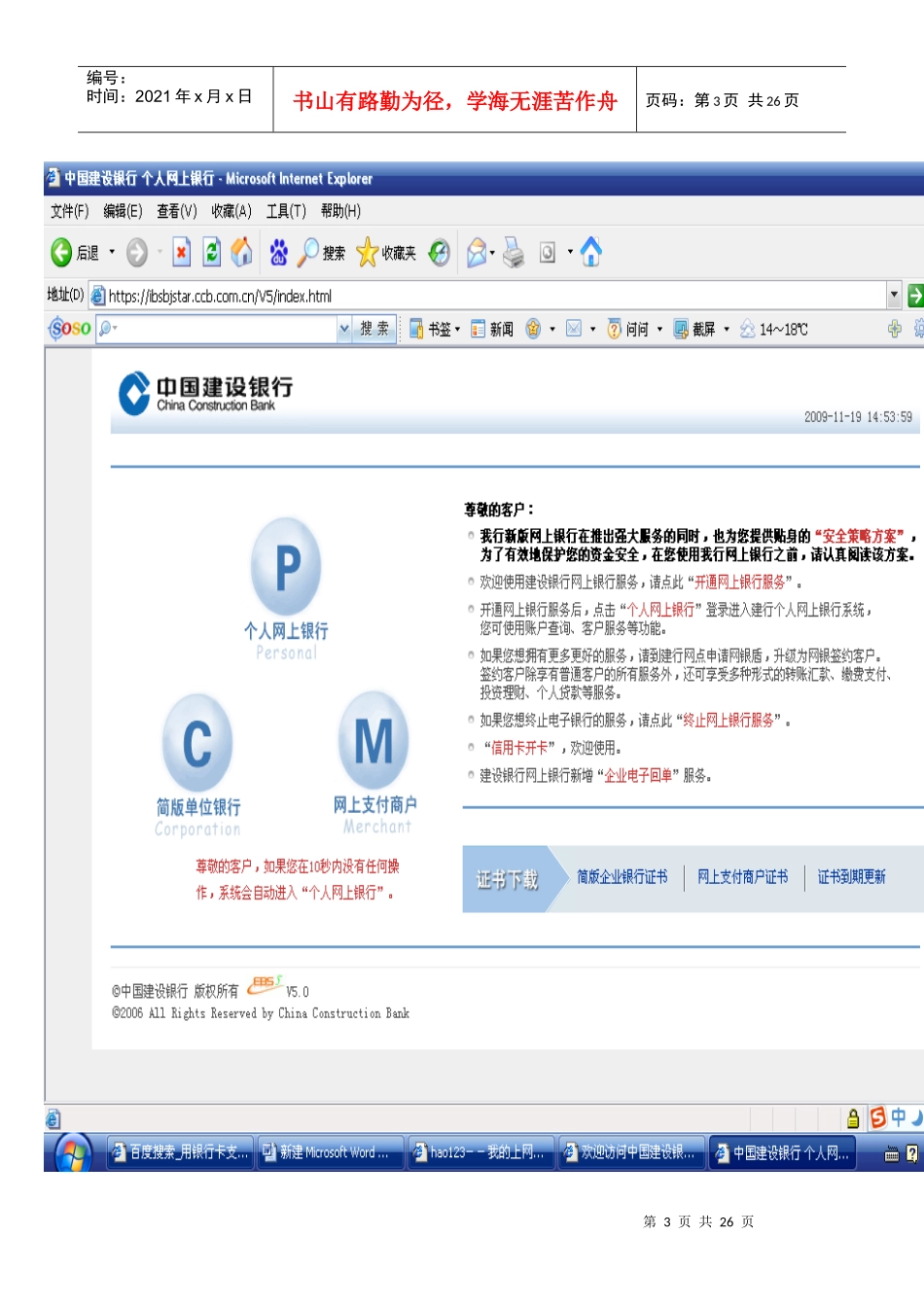Click the Windows Start orb

(73, 1153)
